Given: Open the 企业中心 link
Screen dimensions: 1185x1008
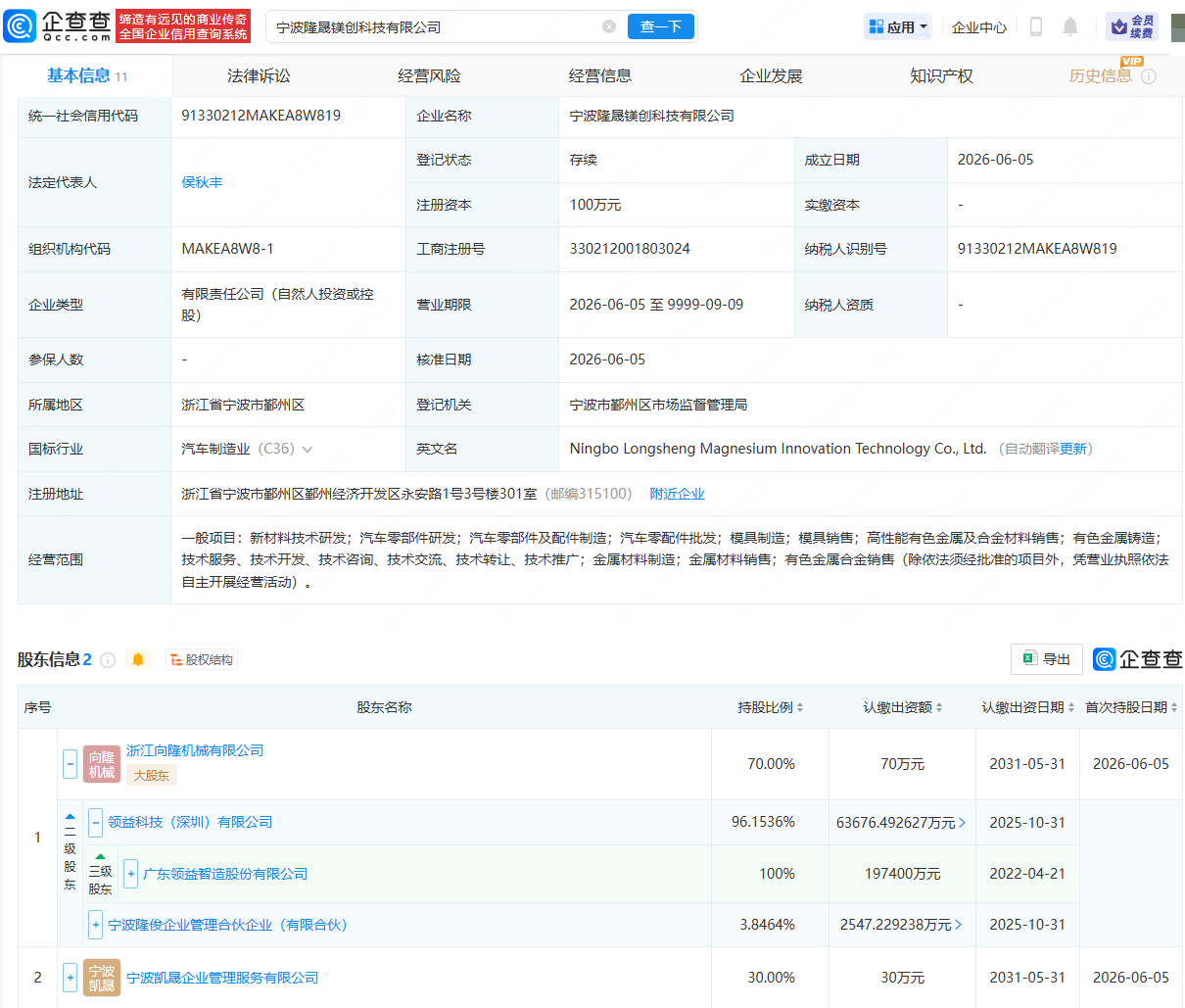Looking at the screenshot, I should [979, 27].
